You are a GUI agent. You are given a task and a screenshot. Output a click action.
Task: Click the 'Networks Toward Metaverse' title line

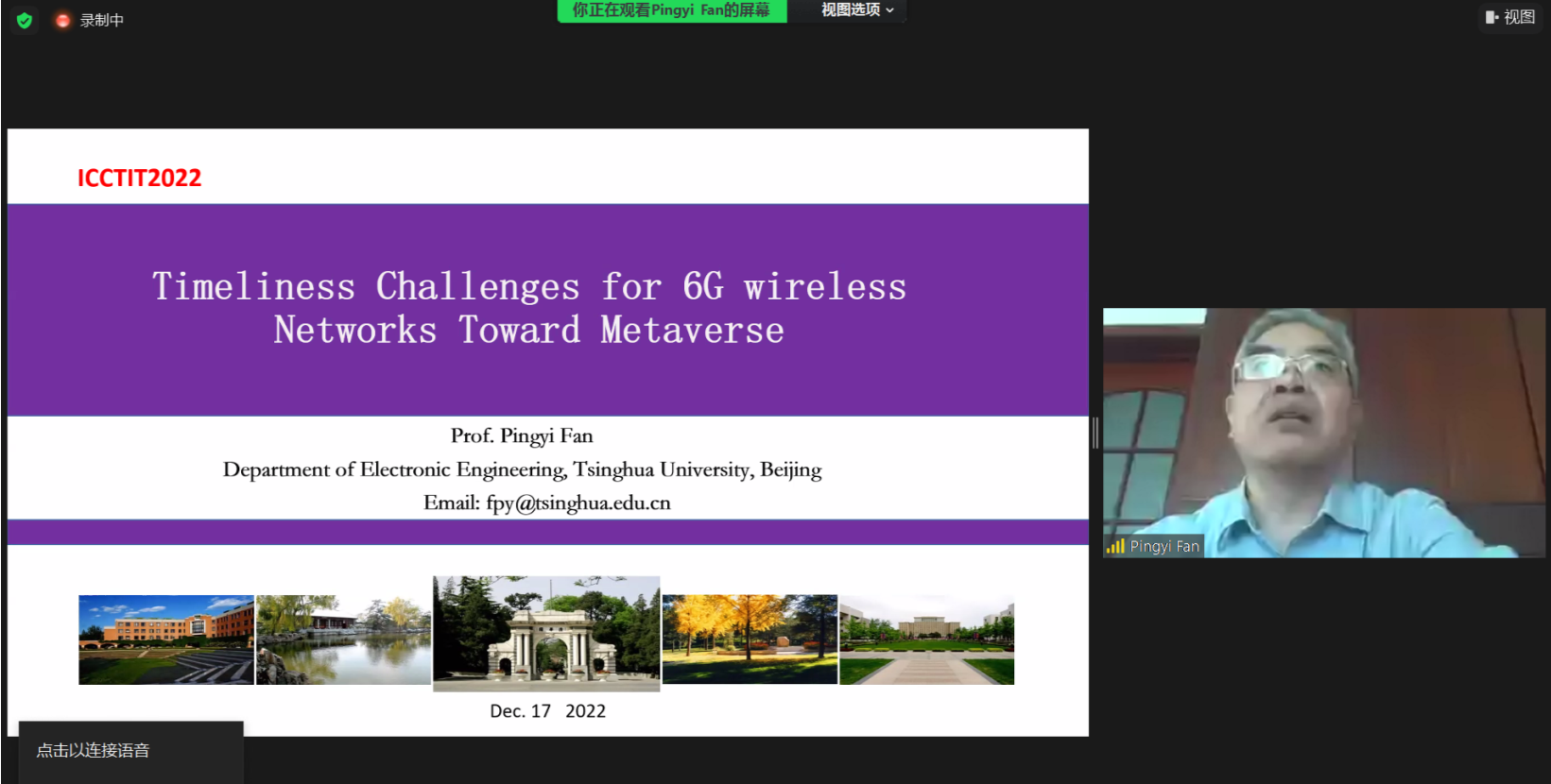529,330
